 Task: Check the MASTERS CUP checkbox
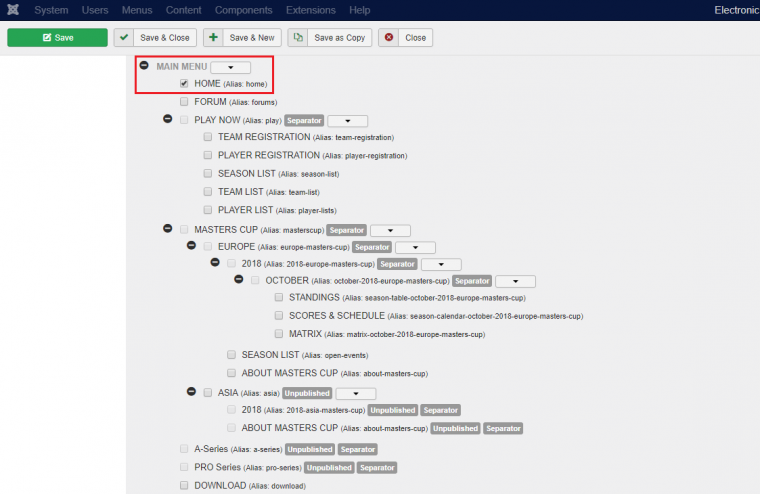point(184,229)
